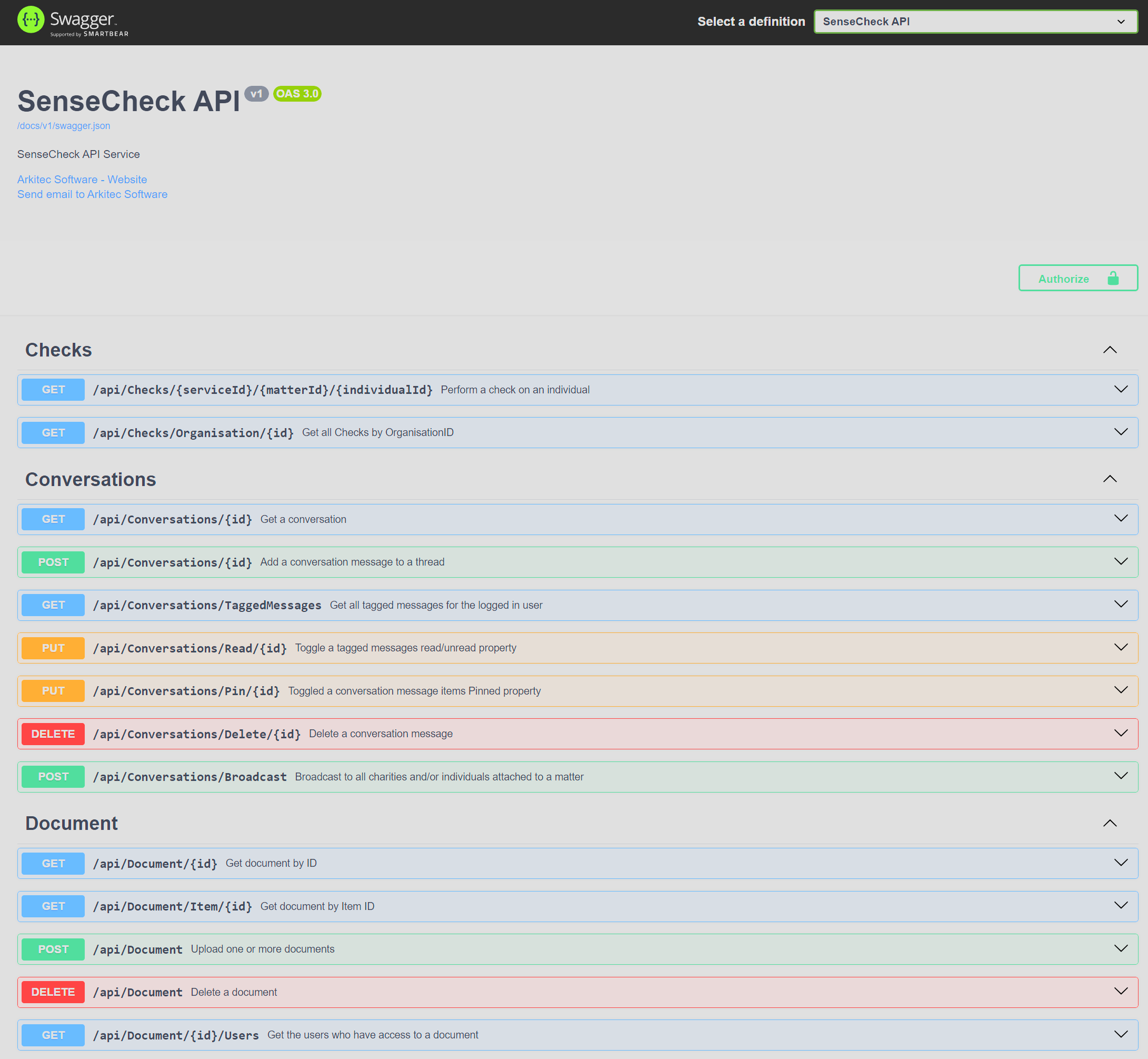Click GET badge for Checks/Organisation/{id}
Viewport: 1148px width, 1059px height.
coord(53,433)
